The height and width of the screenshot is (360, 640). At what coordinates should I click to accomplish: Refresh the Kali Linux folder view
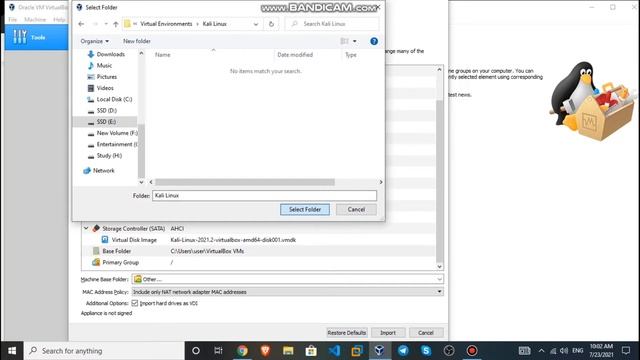coord(271,24)
